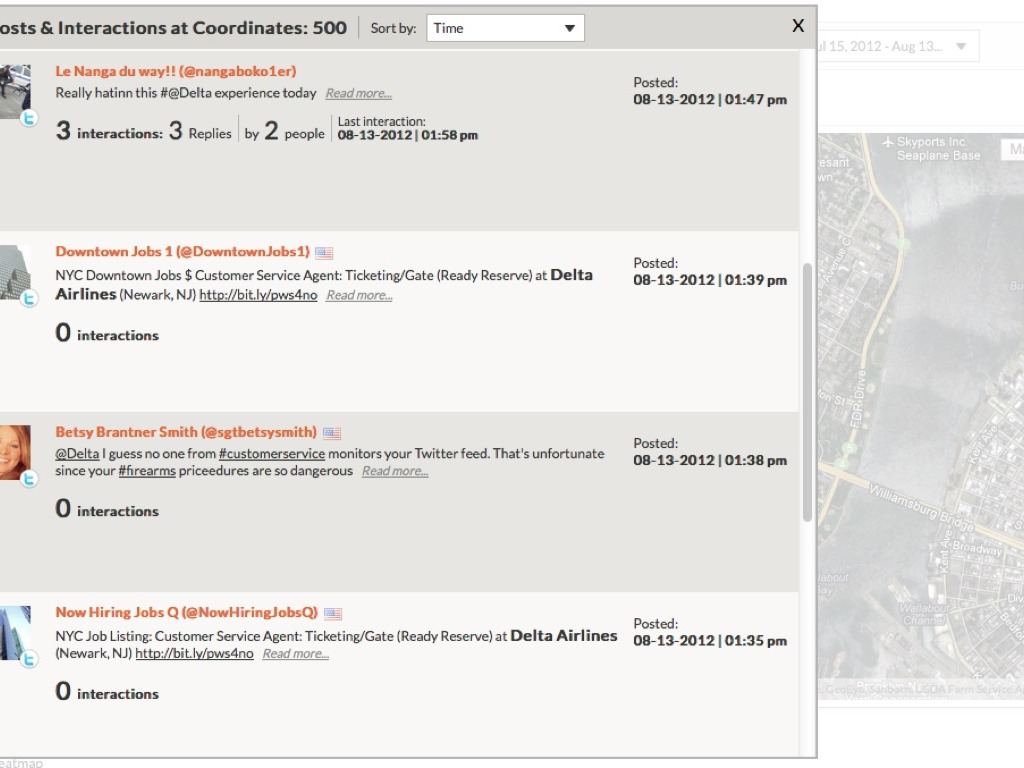The height and width of the screenshot is (768, 1024).
Task: Read more of the Le Nanga post
Action: point(358,93)
